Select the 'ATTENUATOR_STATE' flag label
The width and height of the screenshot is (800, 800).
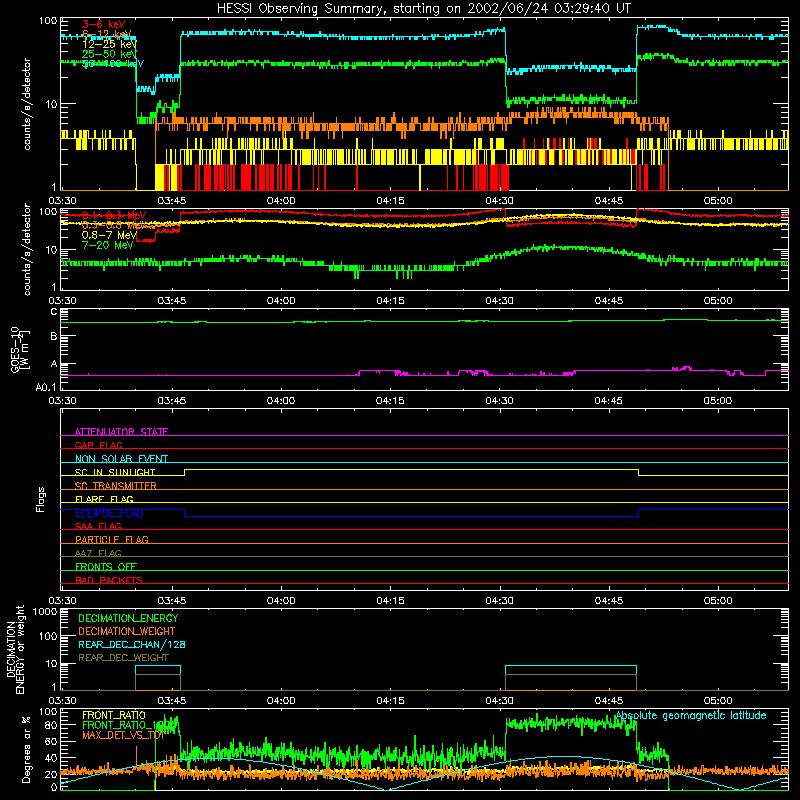121,432
